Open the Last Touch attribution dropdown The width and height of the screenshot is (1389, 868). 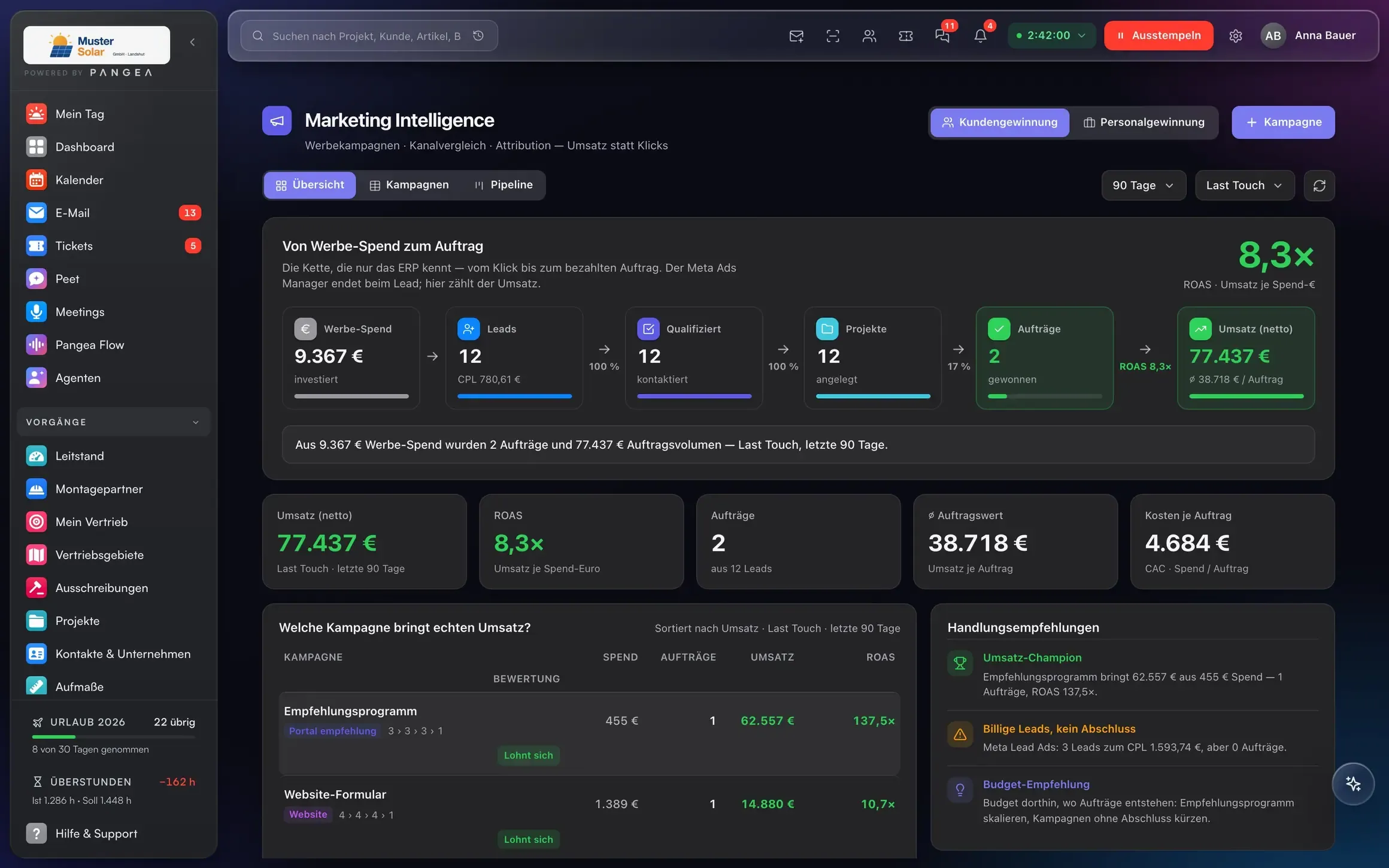[1245, 186]
